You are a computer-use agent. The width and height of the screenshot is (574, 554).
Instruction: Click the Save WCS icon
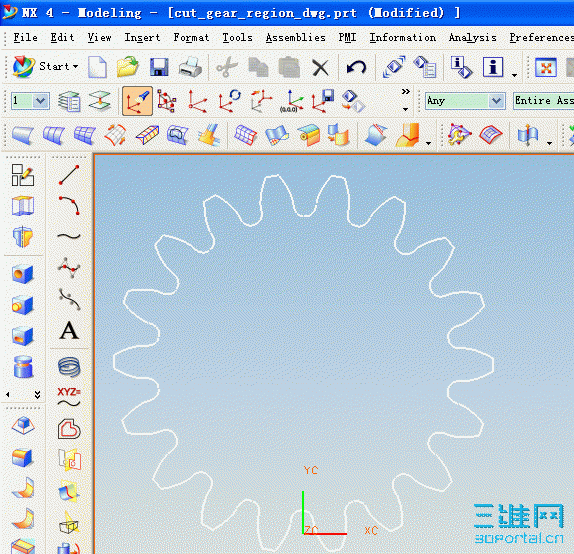click(x=323, y=101)
